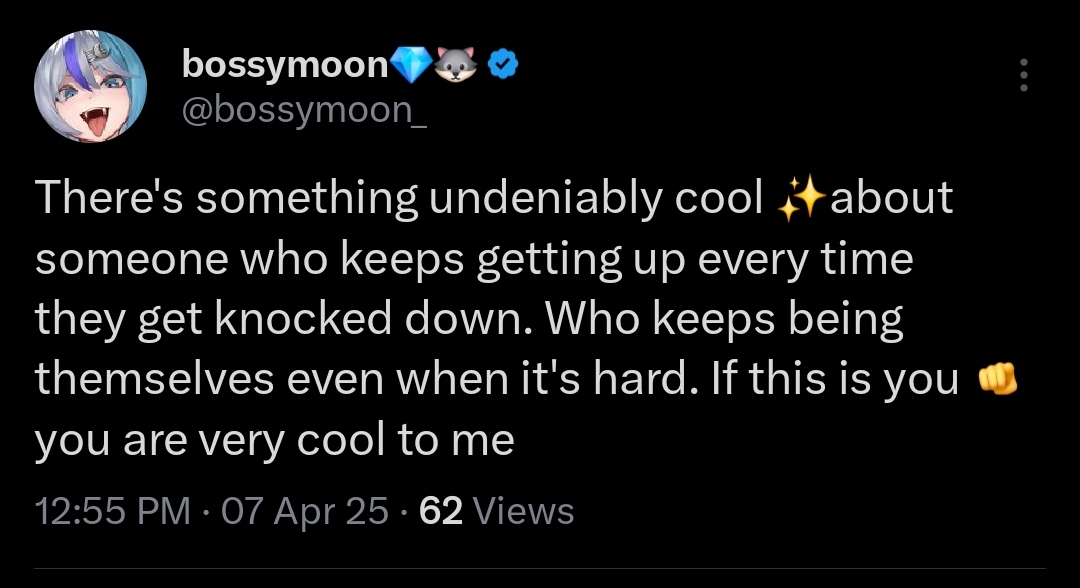View the 62 Views count
Image resolution: width=1080 pixels, height=588 pixels.
click(x=497, y=511)
